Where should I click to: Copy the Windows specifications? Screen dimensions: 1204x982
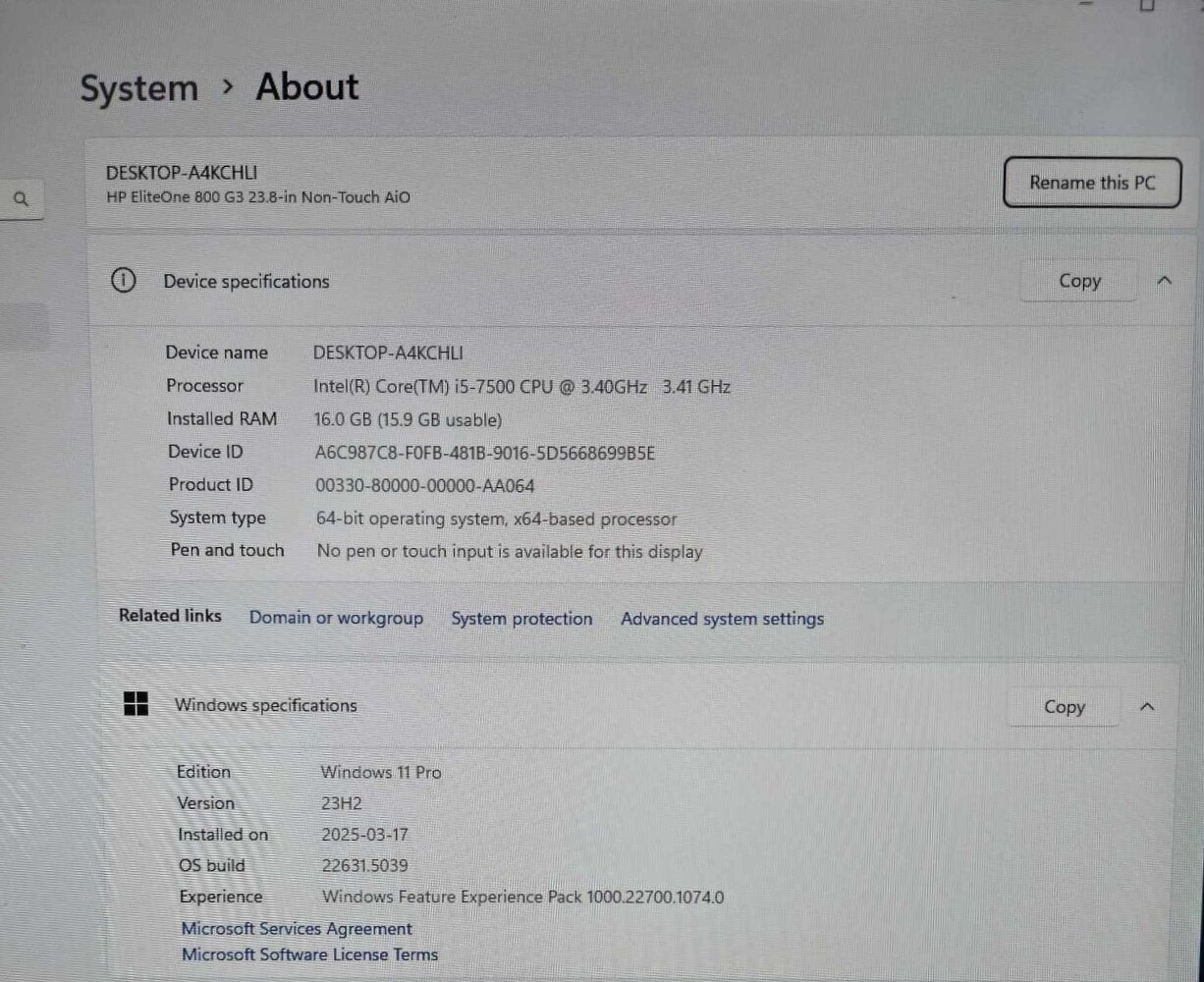pyautogui.click(x=1065, y=707)
